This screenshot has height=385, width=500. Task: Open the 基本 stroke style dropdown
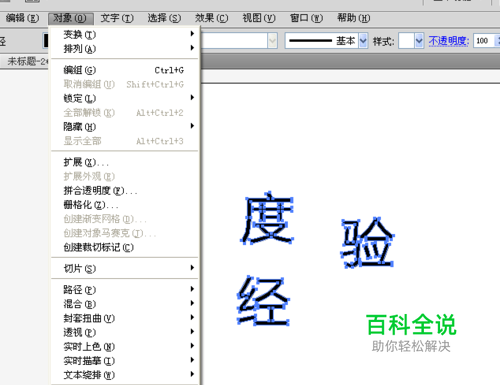point(363,41)
